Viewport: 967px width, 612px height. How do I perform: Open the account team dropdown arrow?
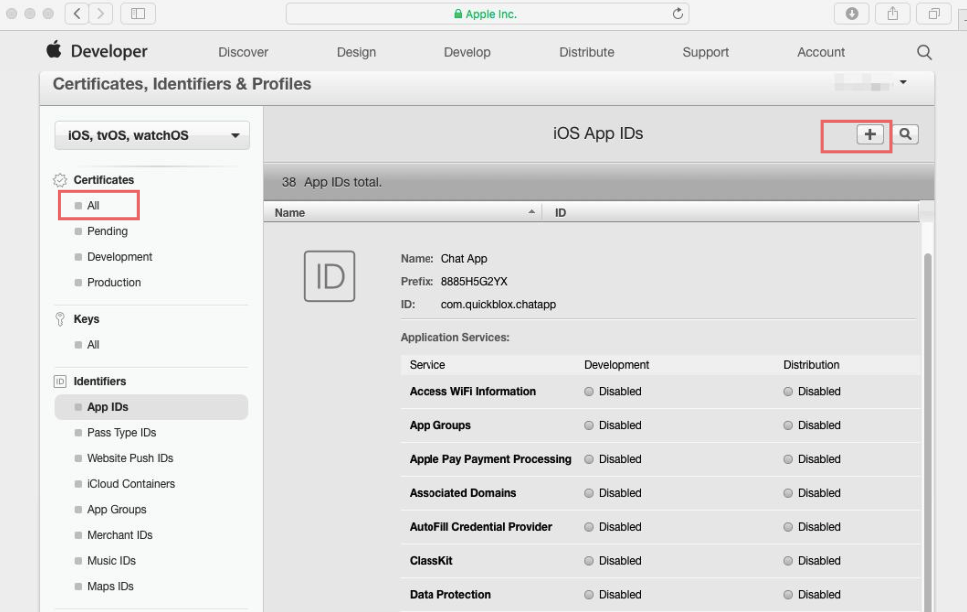[x=903, y=82]
